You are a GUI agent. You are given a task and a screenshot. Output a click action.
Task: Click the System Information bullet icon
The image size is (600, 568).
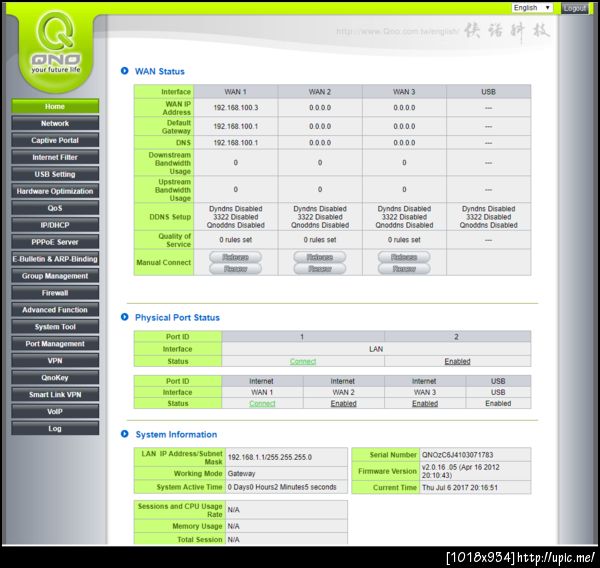click(x=124, y=434)
